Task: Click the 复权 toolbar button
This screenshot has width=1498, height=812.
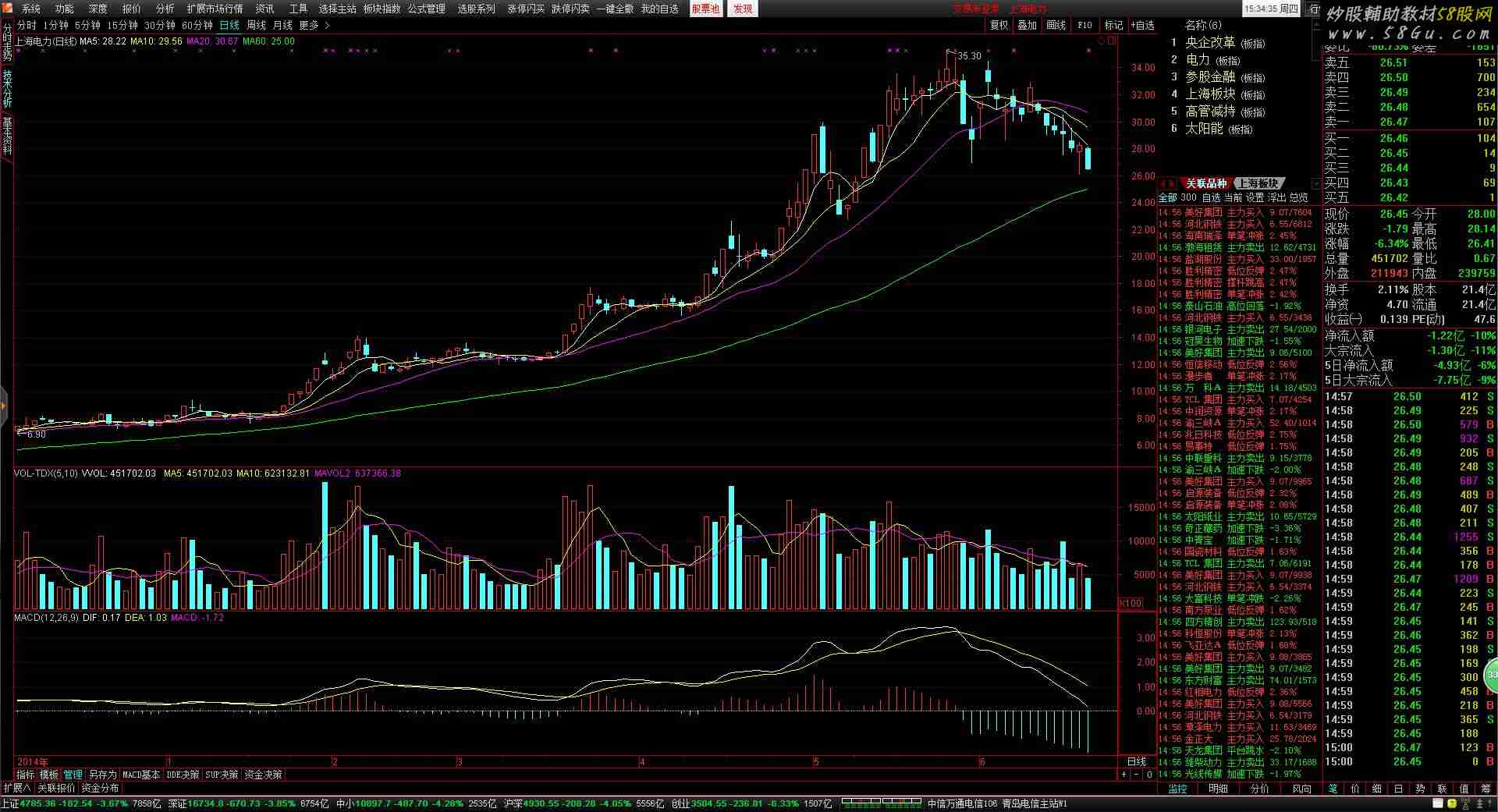Action: point(999,26)
